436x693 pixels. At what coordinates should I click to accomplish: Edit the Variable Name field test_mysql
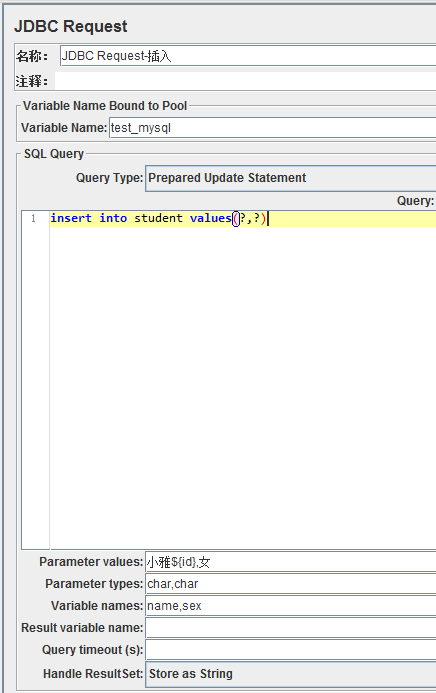click(x=273, y=128)
